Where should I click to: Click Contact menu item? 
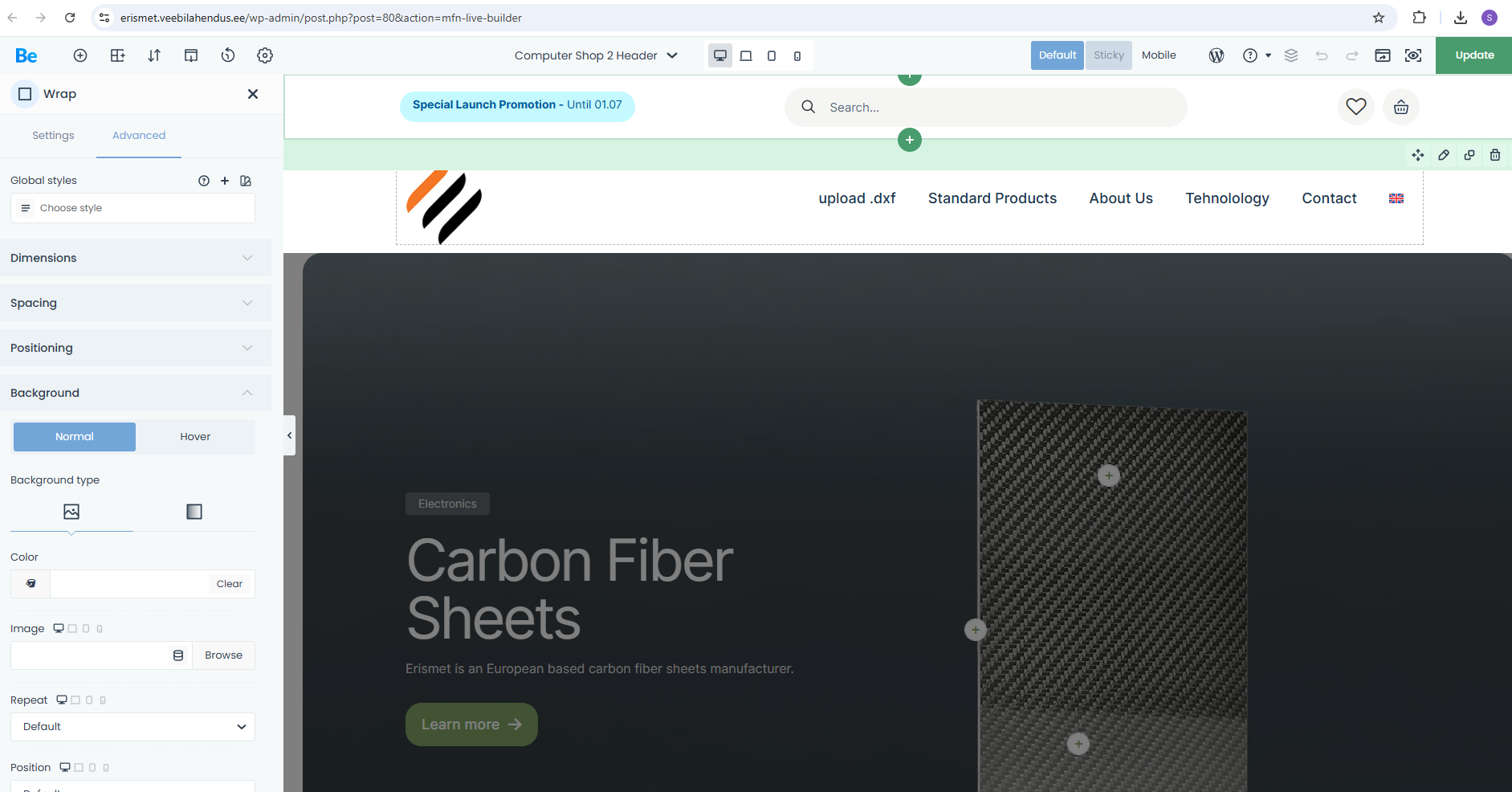pyautogui.click(x=1329, y=198)
